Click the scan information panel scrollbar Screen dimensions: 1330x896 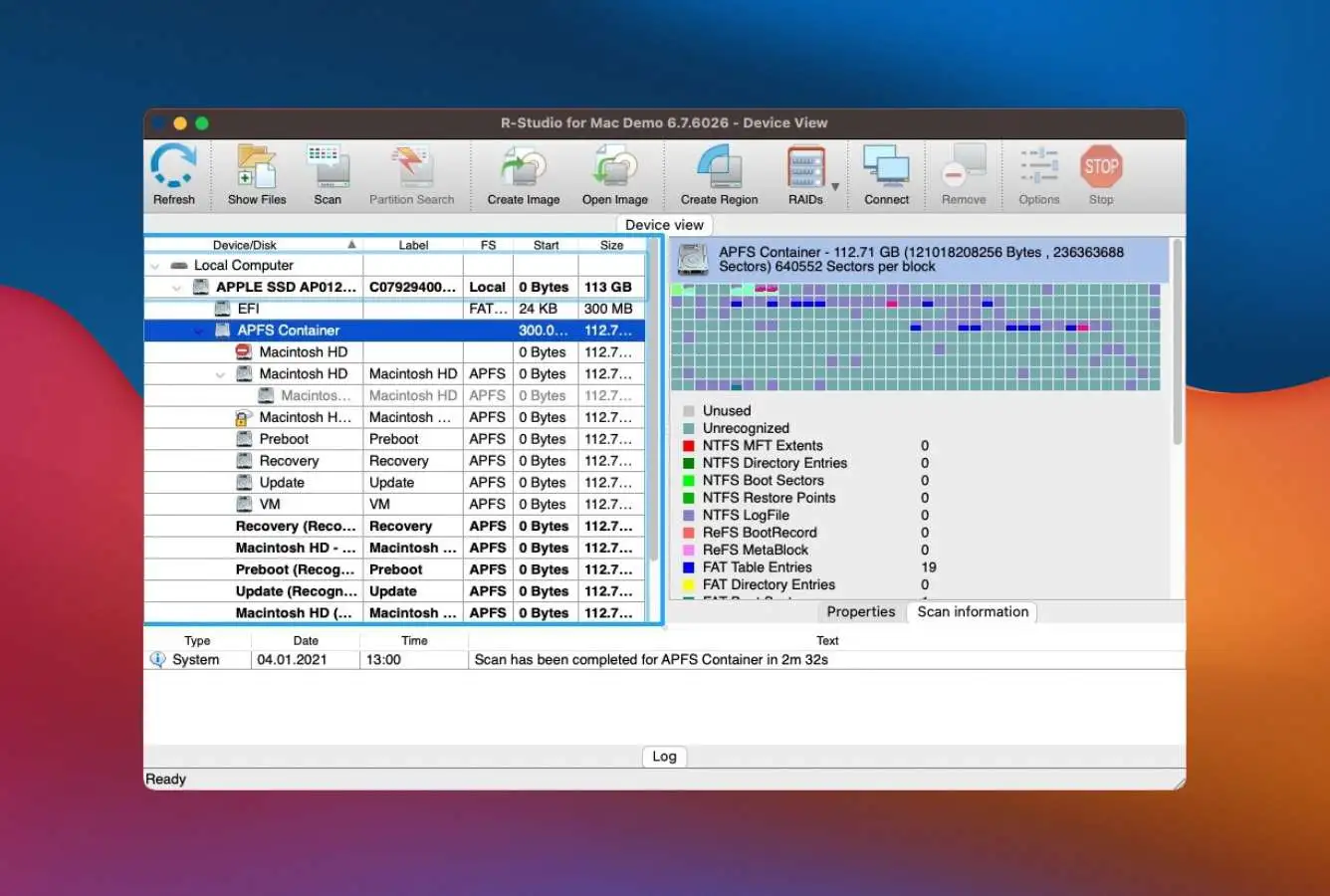coord(1178,343)
